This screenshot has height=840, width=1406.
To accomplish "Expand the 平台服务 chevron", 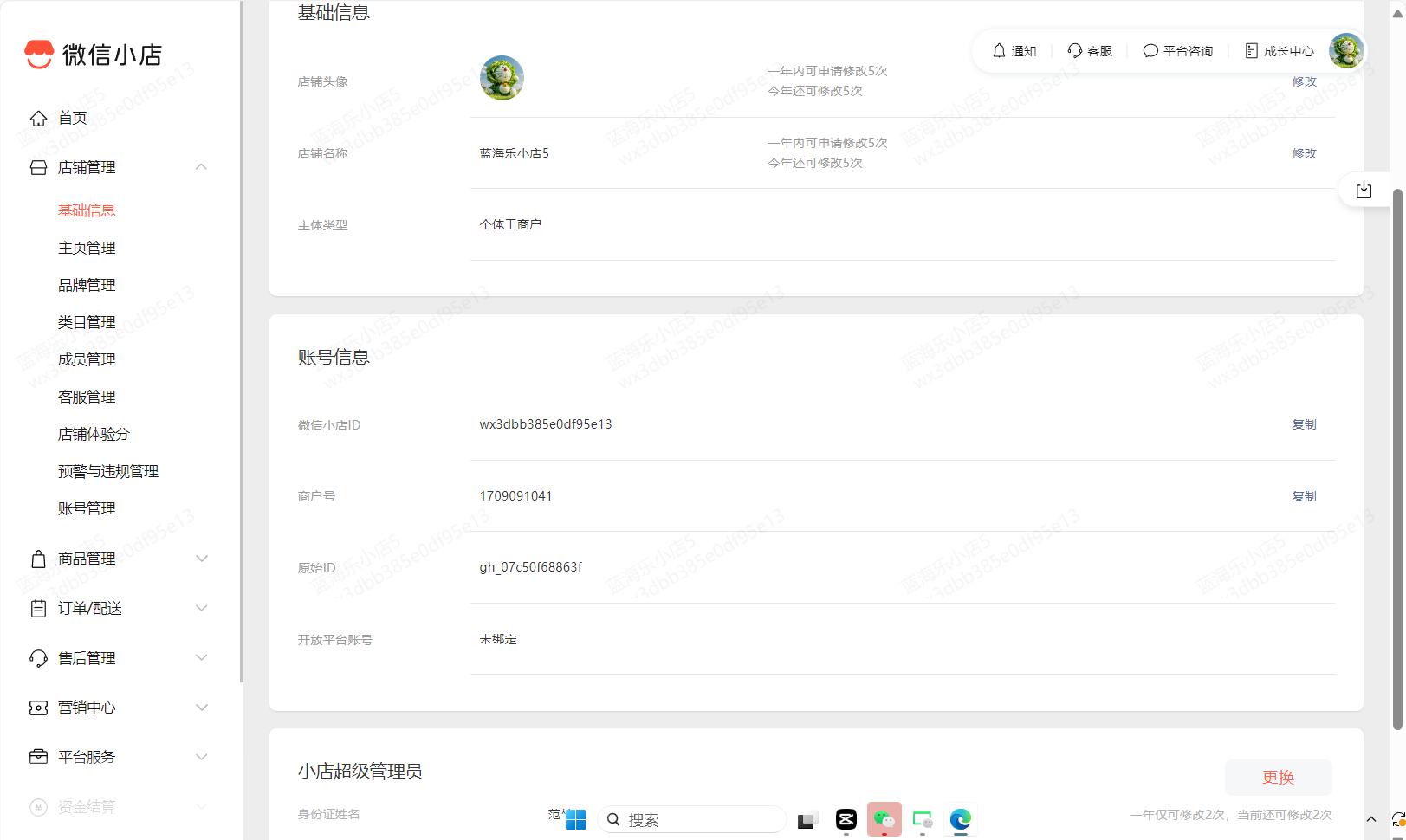I will 201,757.
